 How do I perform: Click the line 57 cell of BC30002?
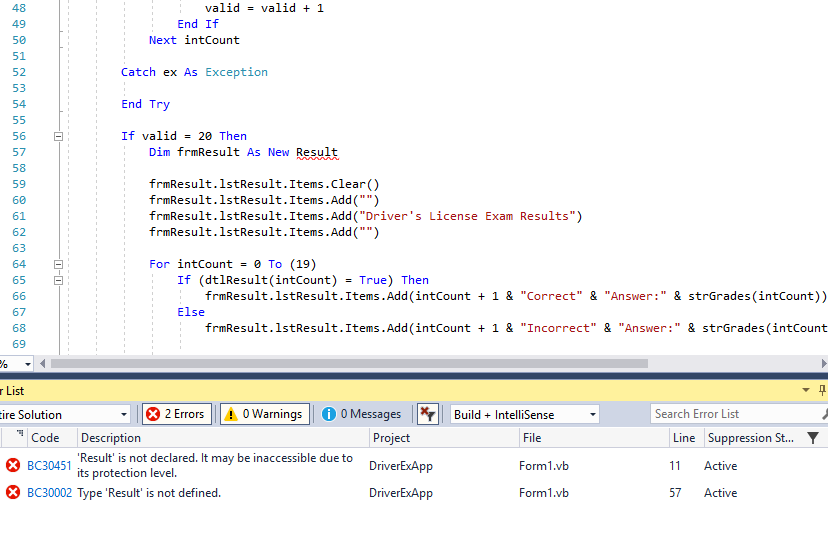(675, 493)
